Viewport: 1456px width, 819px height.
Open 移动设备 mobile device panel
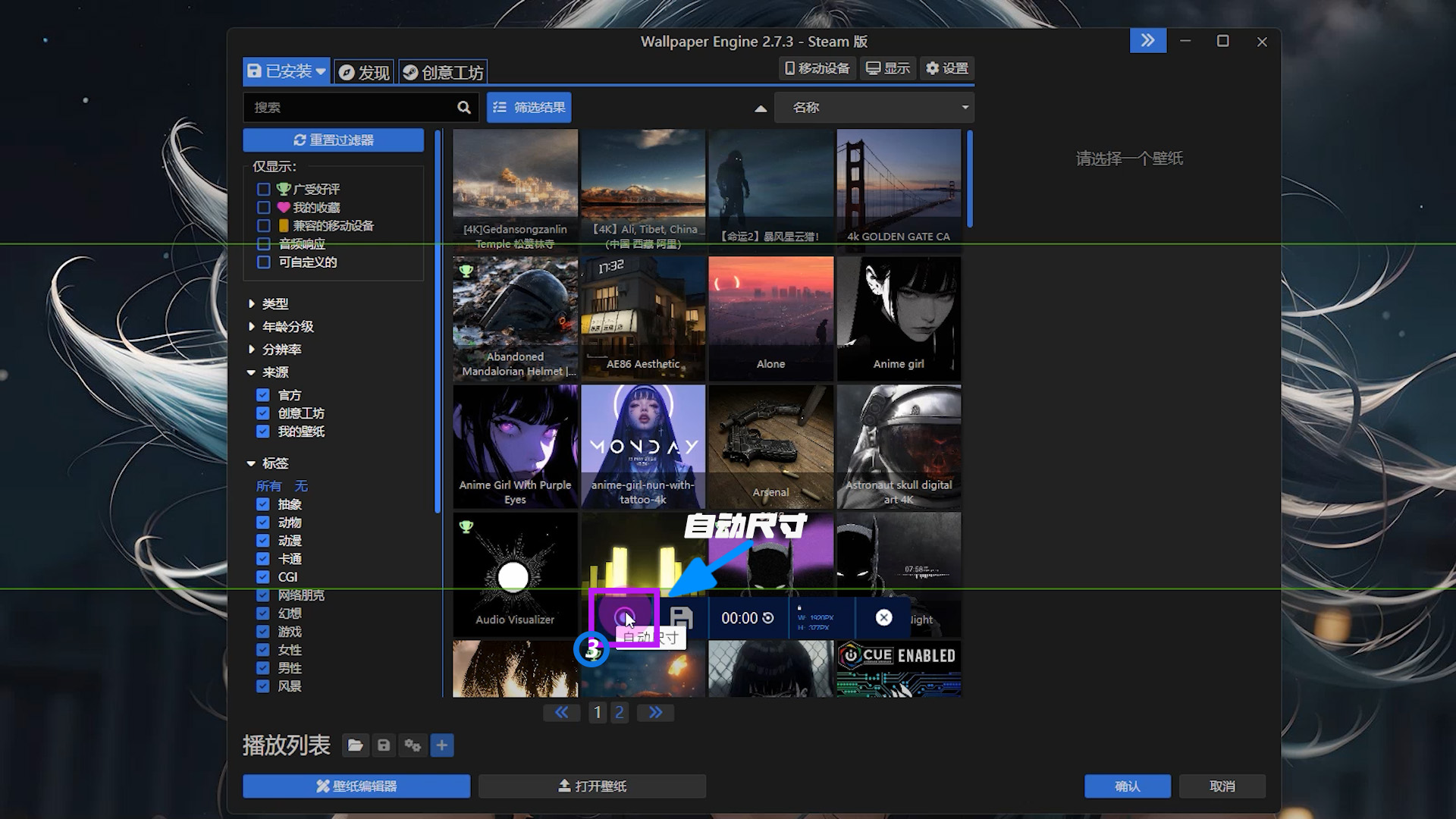pyautogui.click(x=817, y=68)
